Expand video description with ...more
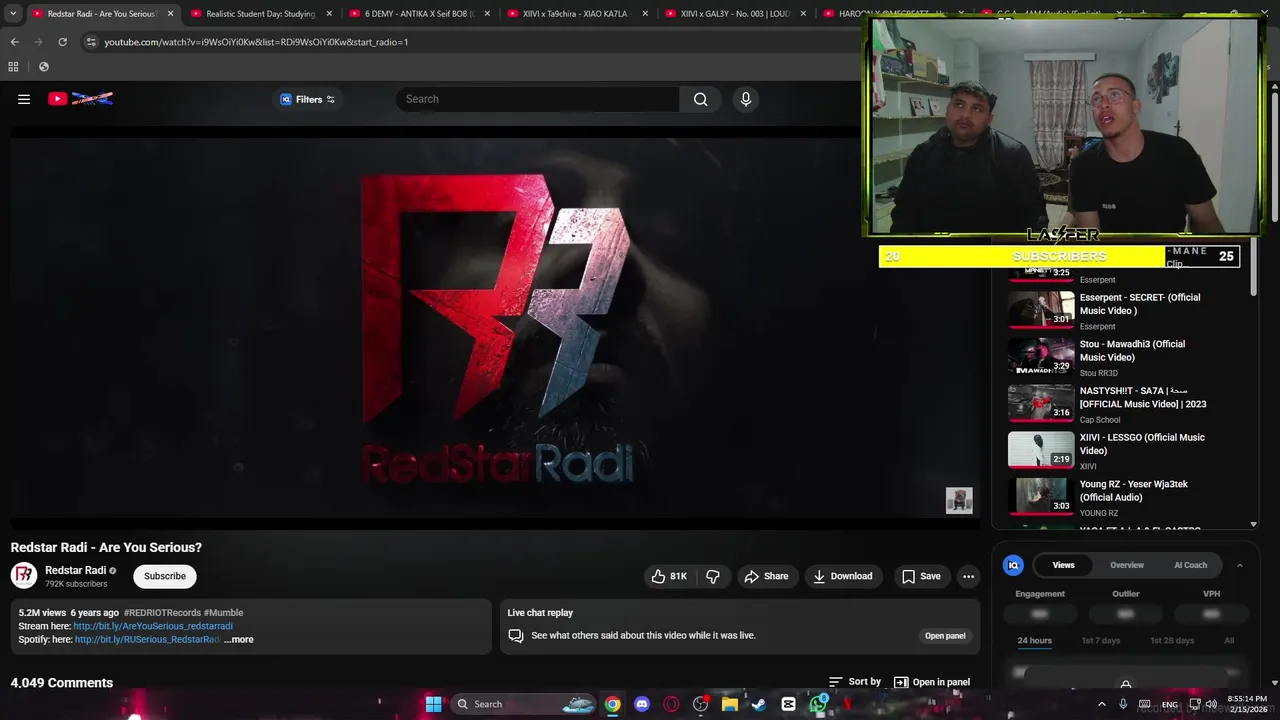The height and width of the screenshot is (720, 1280). click(239, 639)
